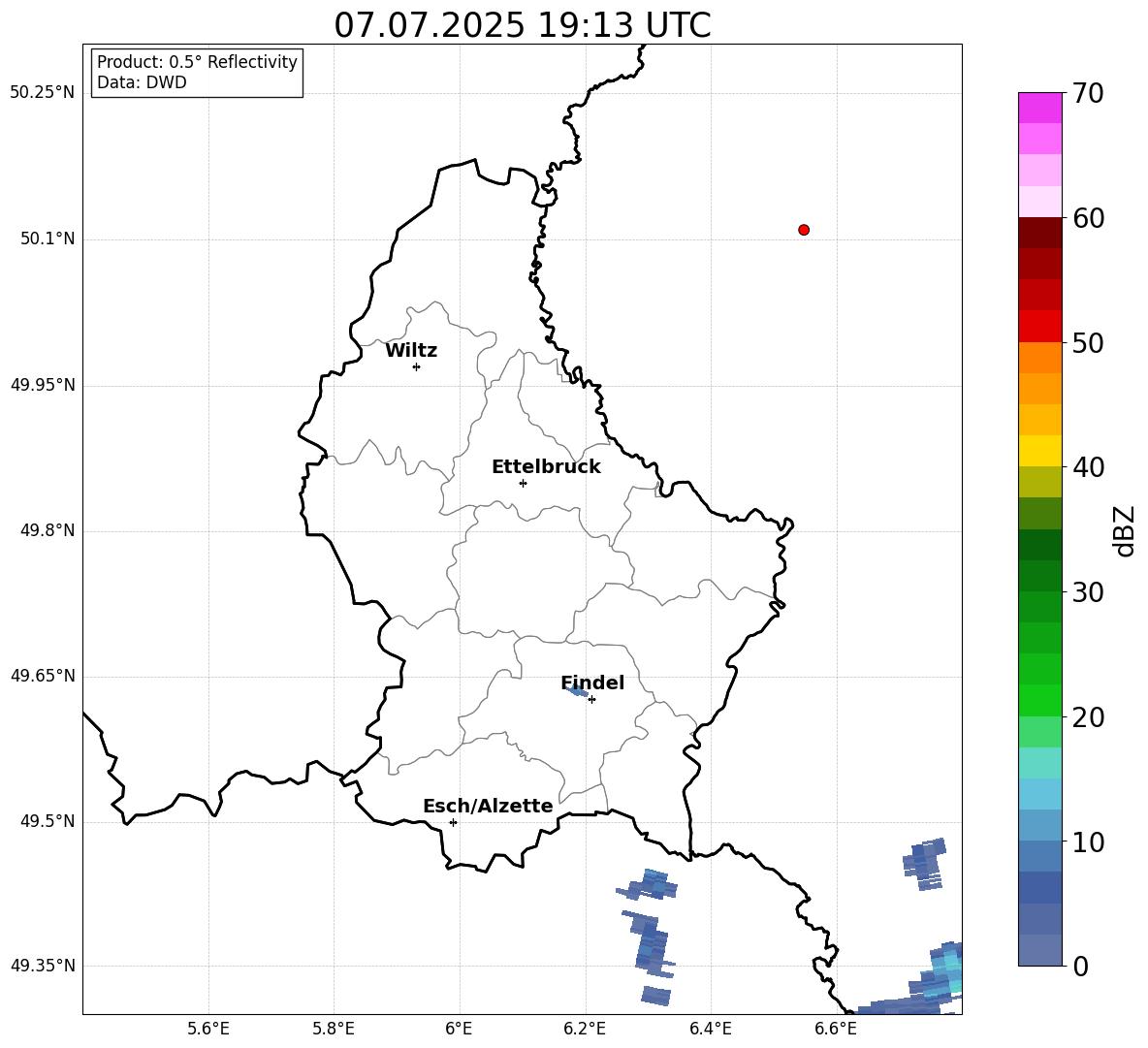Viewport: 1148px width, 1048px height.
Task: Click the colorbar tick label 50
Action: click(1088, 343)
